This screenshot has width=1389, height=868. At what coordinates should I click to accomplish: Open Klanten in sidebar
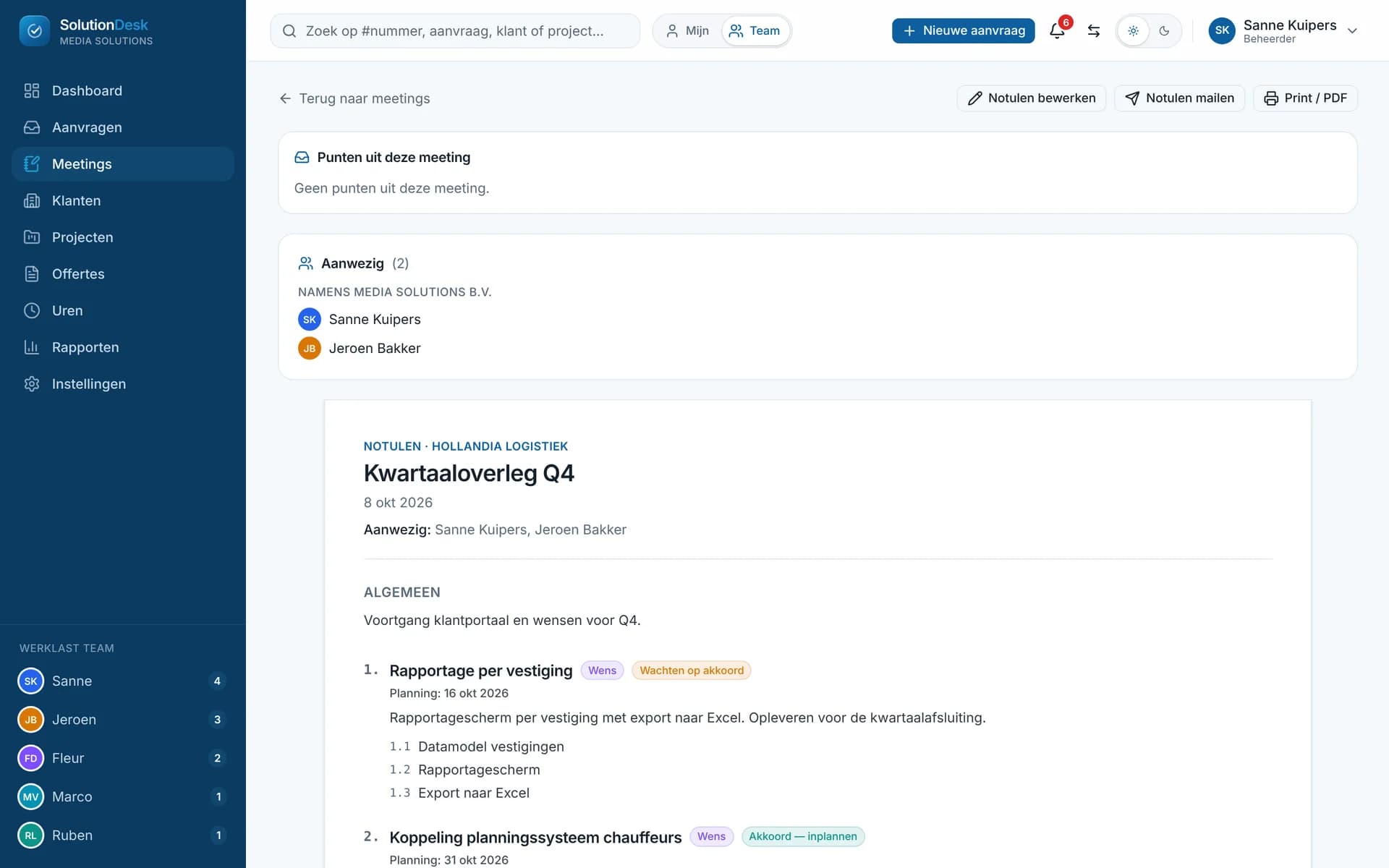point(123,200)
